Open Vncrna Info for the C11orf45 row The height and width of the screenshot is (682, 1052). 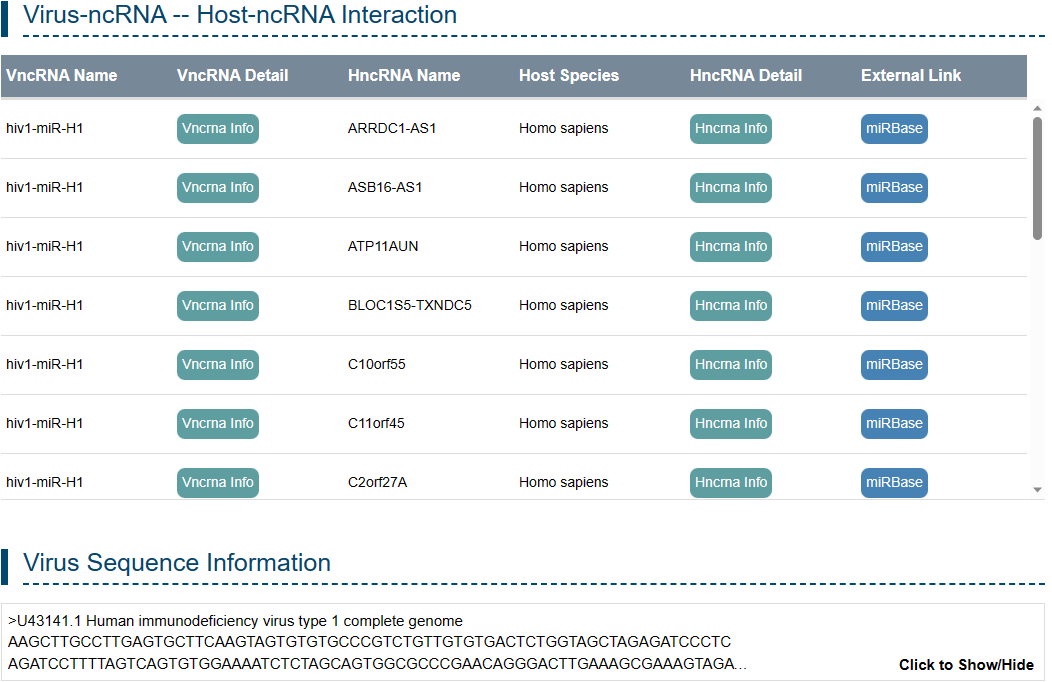coord(217,424)
